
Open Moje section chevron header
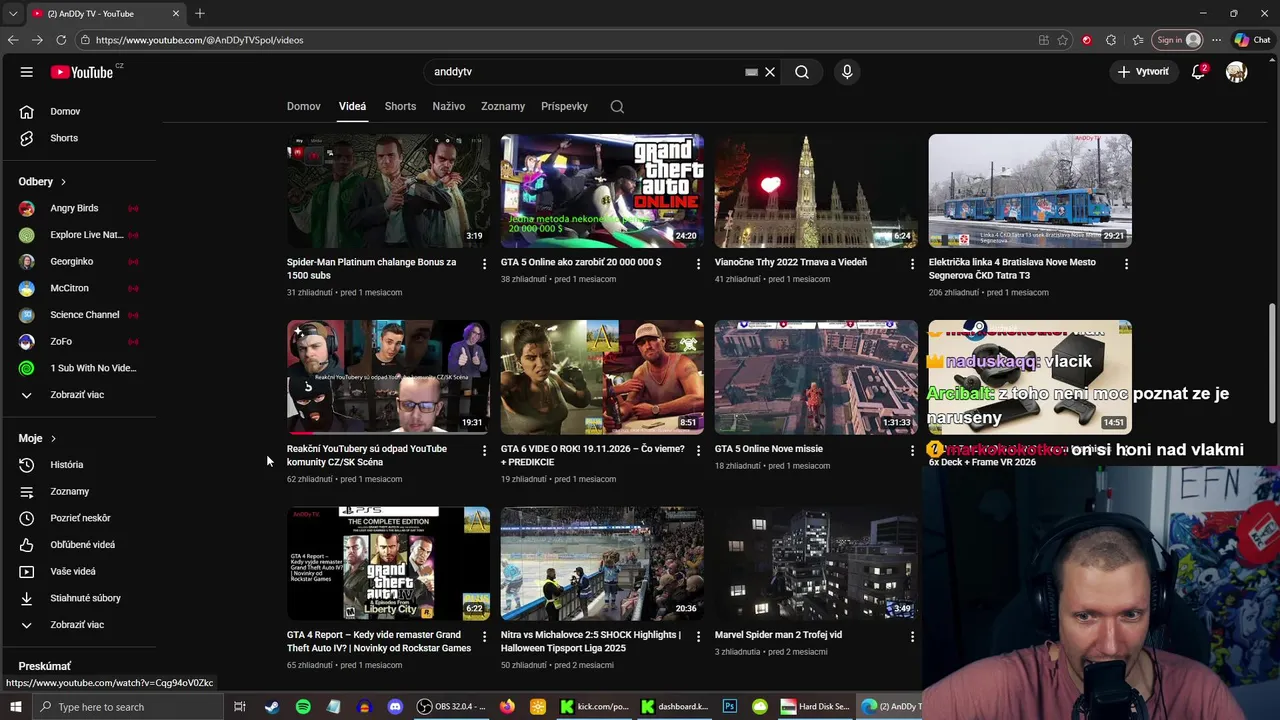[37, 439]
